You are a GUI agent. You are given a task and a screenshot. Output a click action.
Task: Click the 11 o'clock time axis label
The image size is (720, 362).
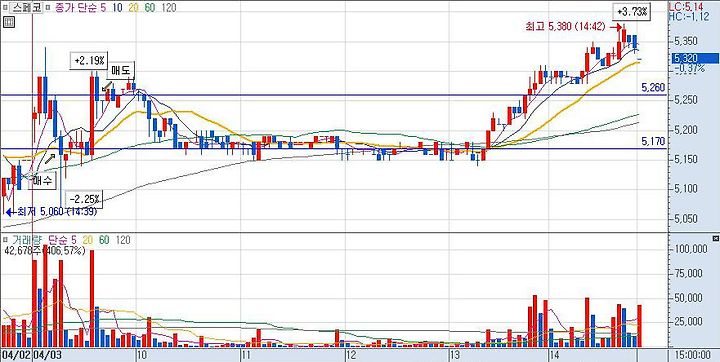[x=247, y=355]
